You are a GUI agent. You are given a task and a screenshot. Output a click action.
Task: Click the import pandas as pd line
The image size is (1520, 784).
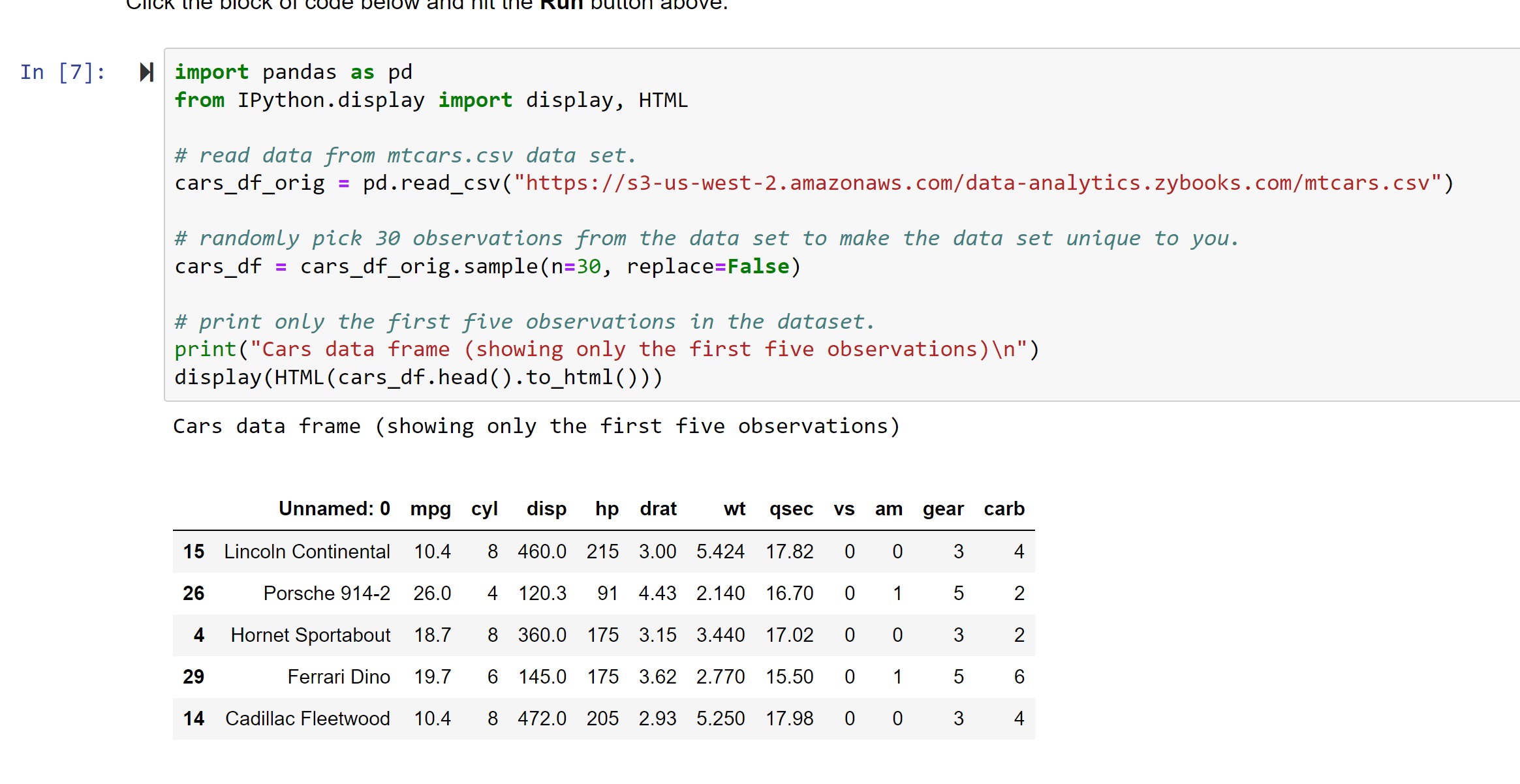293,72
